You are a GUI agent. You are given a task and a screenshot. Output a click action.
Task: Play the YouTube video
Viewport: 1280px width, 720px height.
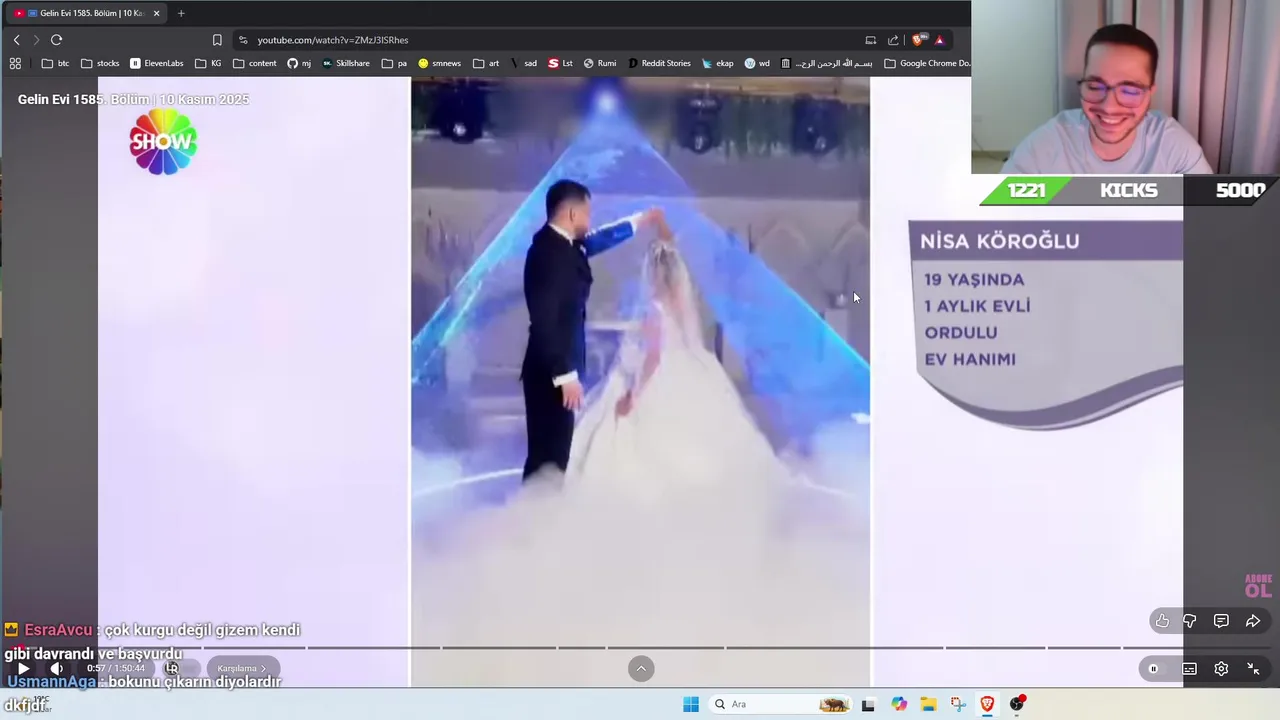pyautogui.click(x=23, y=669)
